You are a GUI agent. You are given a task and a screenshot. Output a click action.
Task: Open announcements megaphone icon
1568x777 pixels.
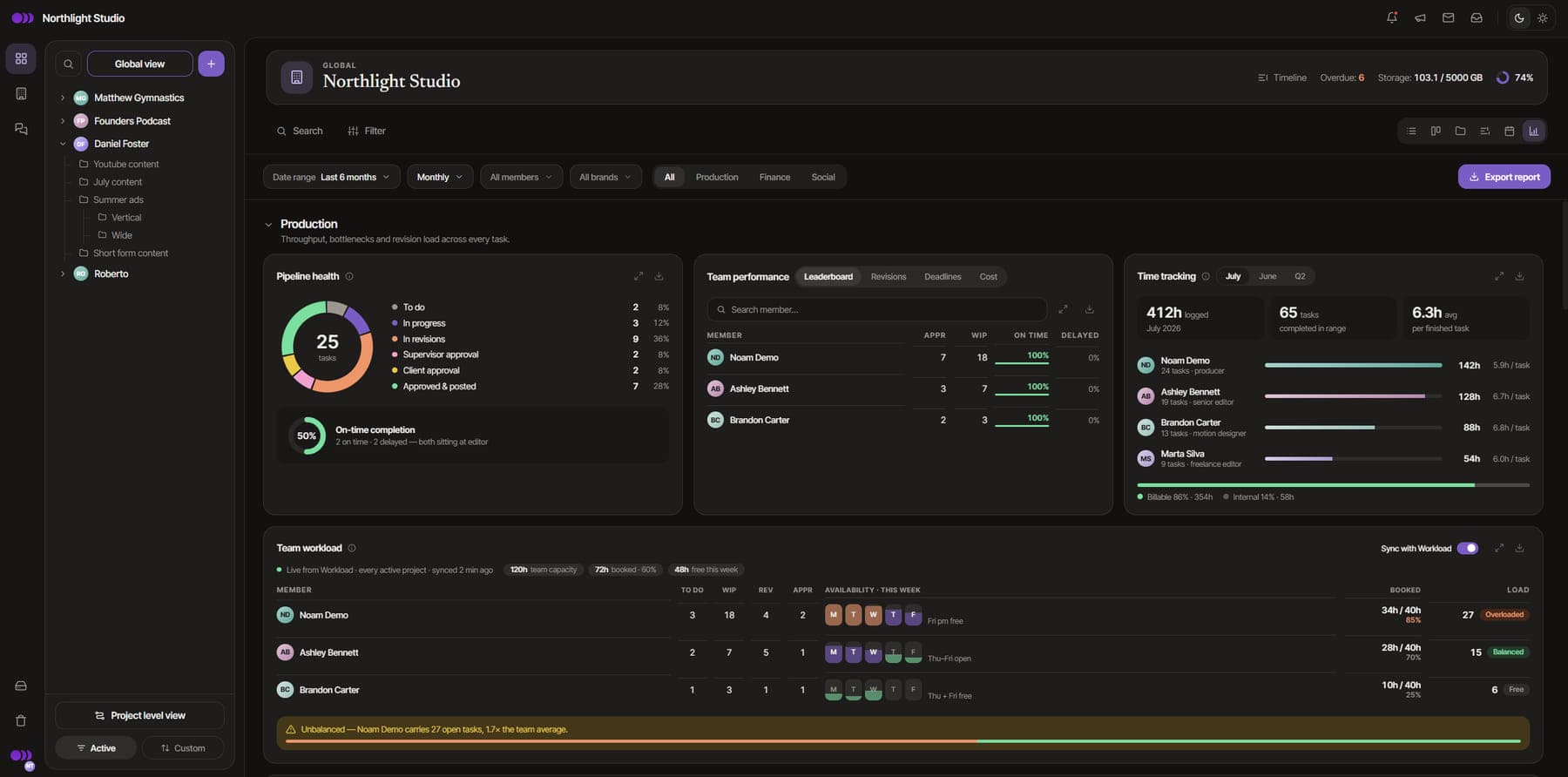(x=1420, y=17)
